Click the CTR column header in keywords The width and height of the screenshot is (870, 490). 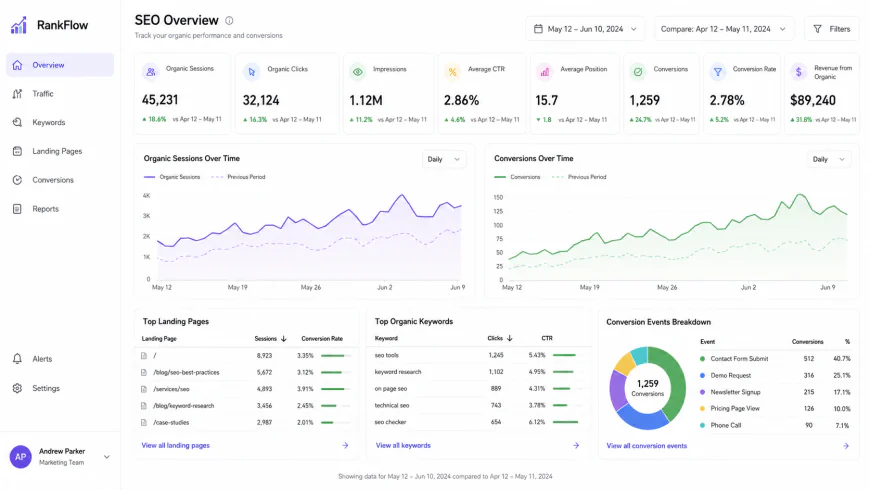547,339
